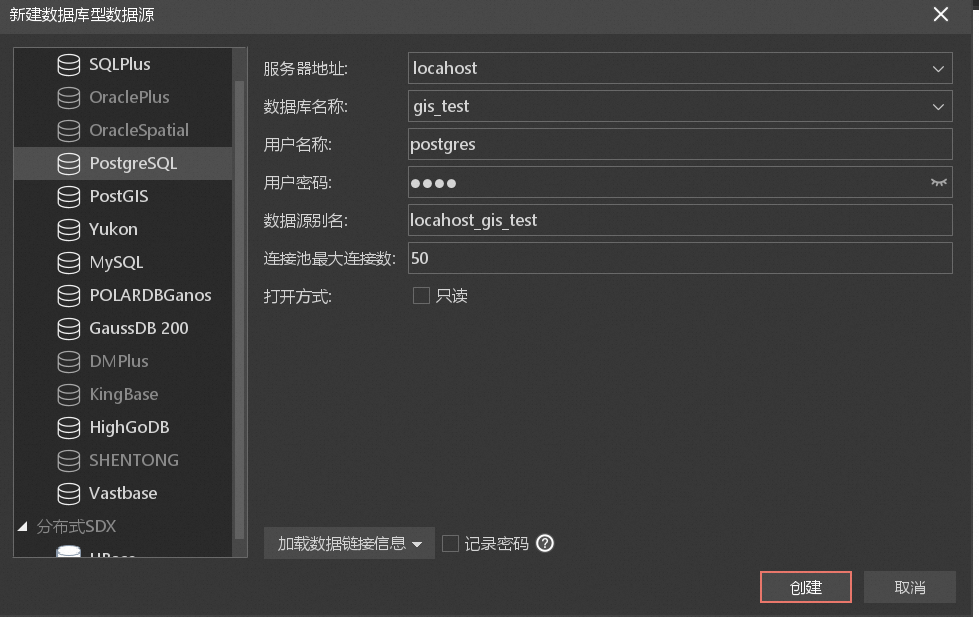Click the 创建 create button

tap(805, 587)
